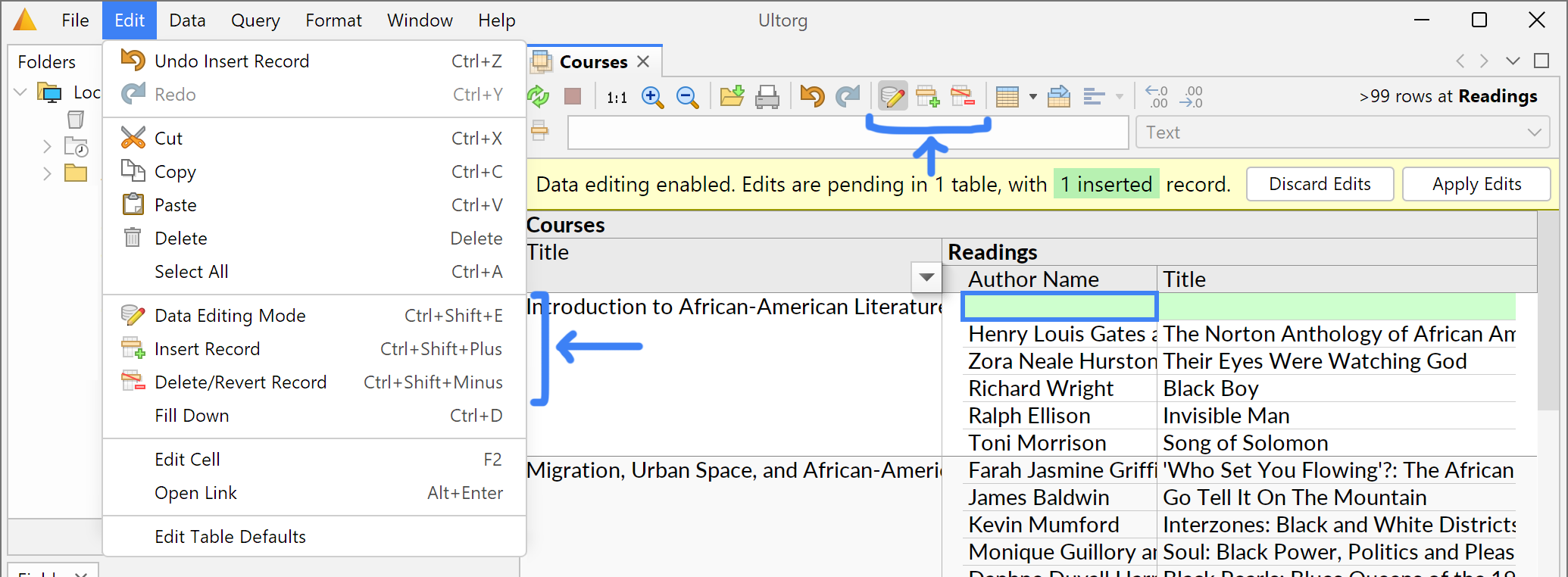Click the table grid view toolbar icon
1568x577 pixels.
click(x=1007, y=96)
